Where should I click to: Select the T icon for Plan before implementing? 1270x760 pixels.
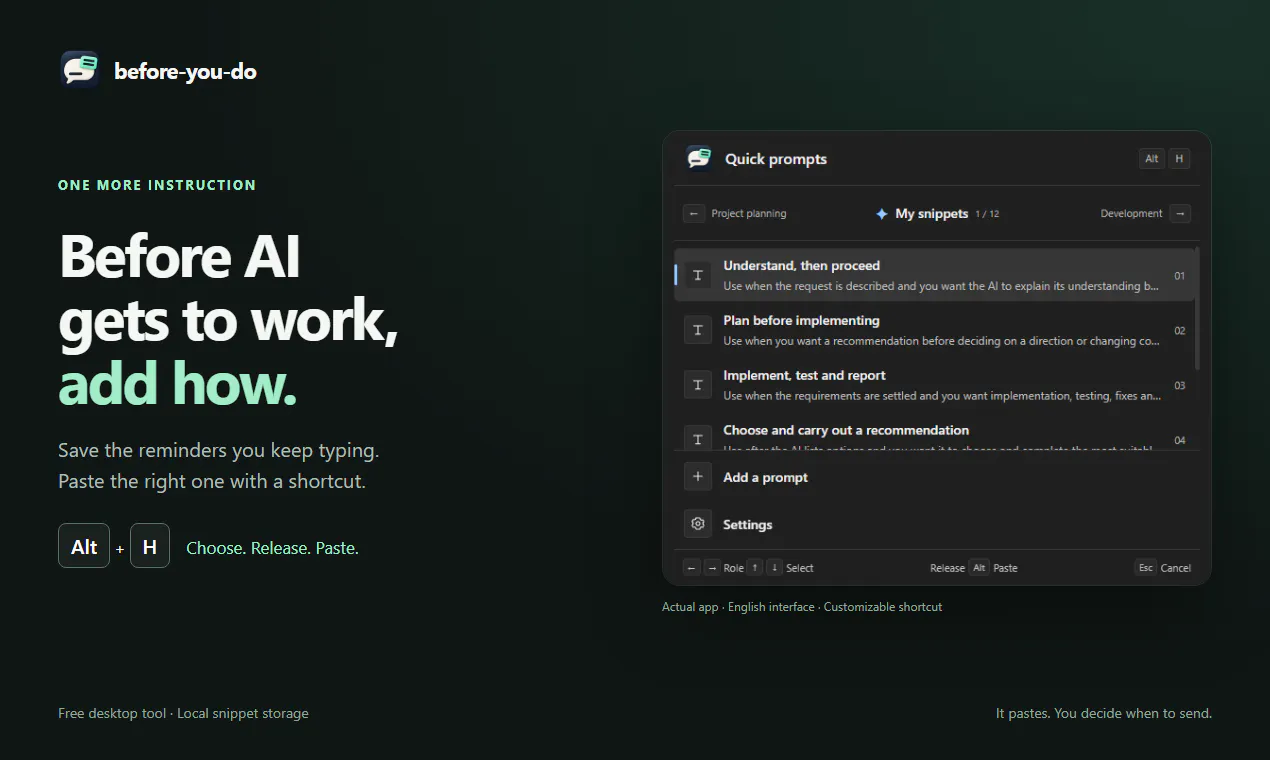[x=698, y=330]
